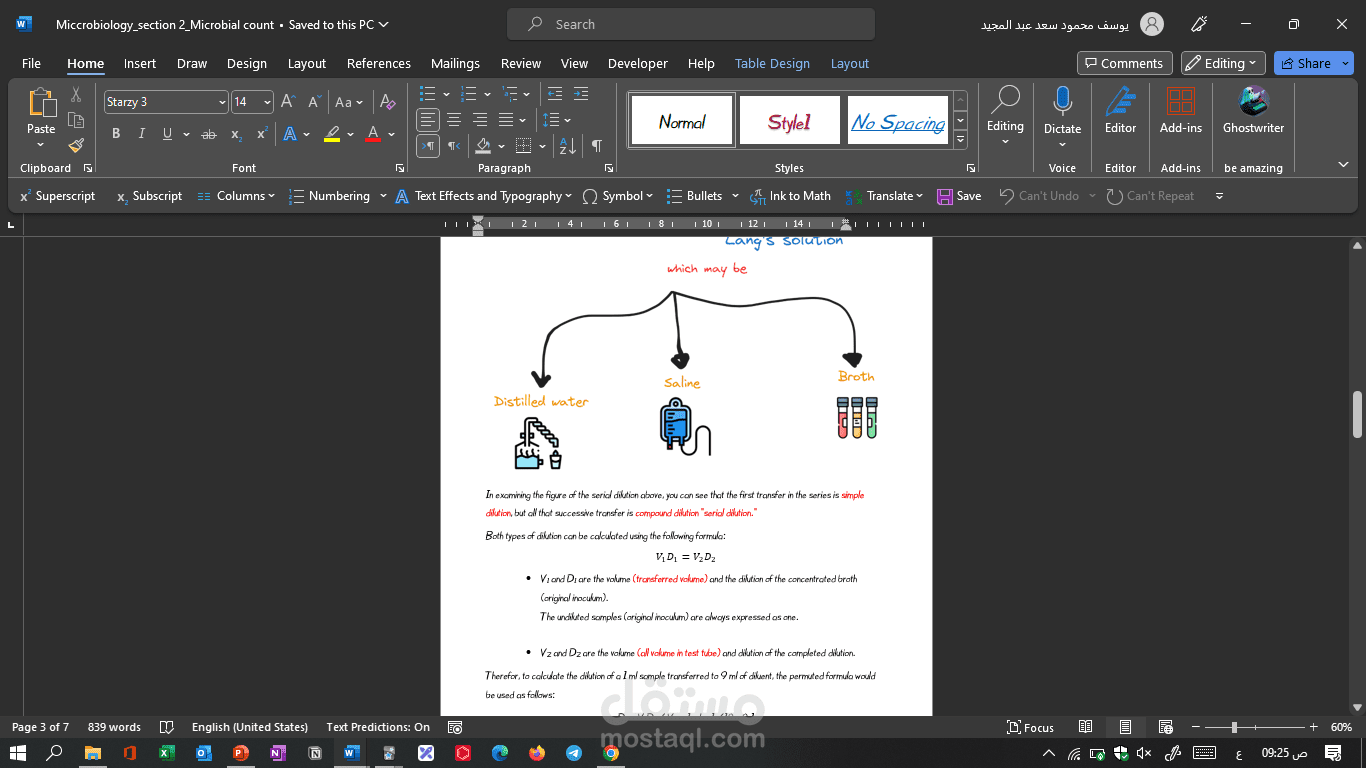Apply the Normal style
Image resolution: width=1366 pixels, height=768 pixels.
coord(682,121)
